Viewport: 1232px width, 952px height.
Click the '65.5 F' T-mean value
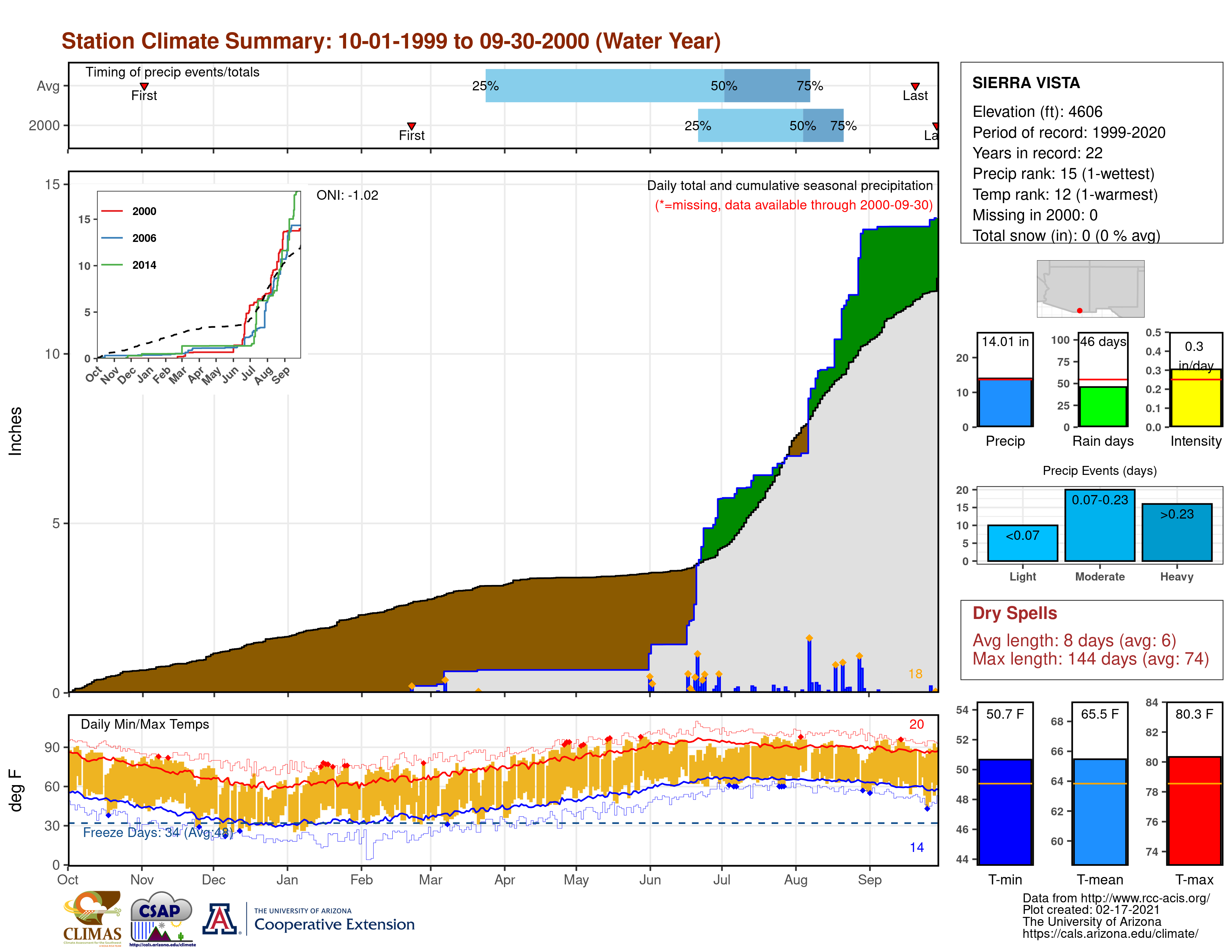(1100, 714)
